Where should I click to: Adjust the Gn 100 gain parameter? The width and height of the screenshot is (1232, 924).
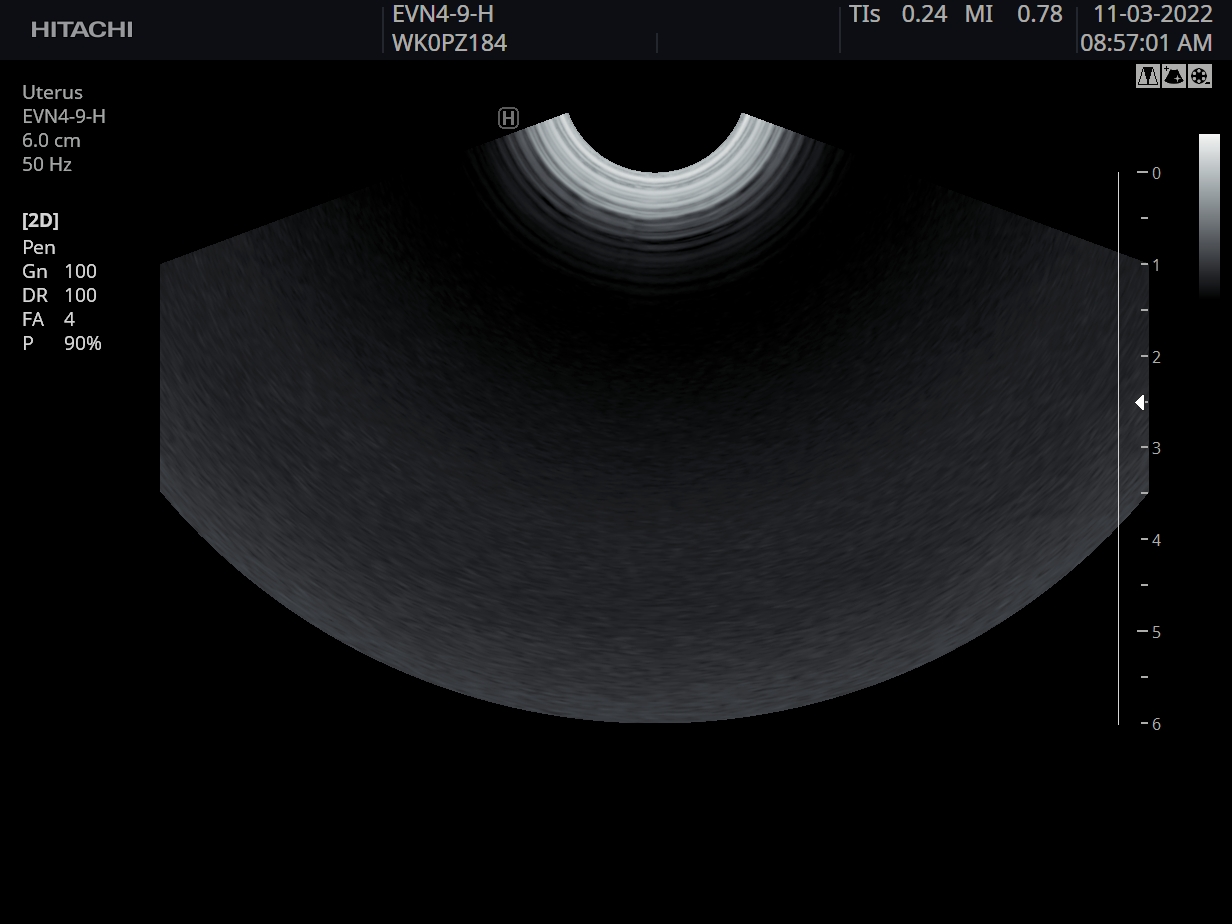59,271
